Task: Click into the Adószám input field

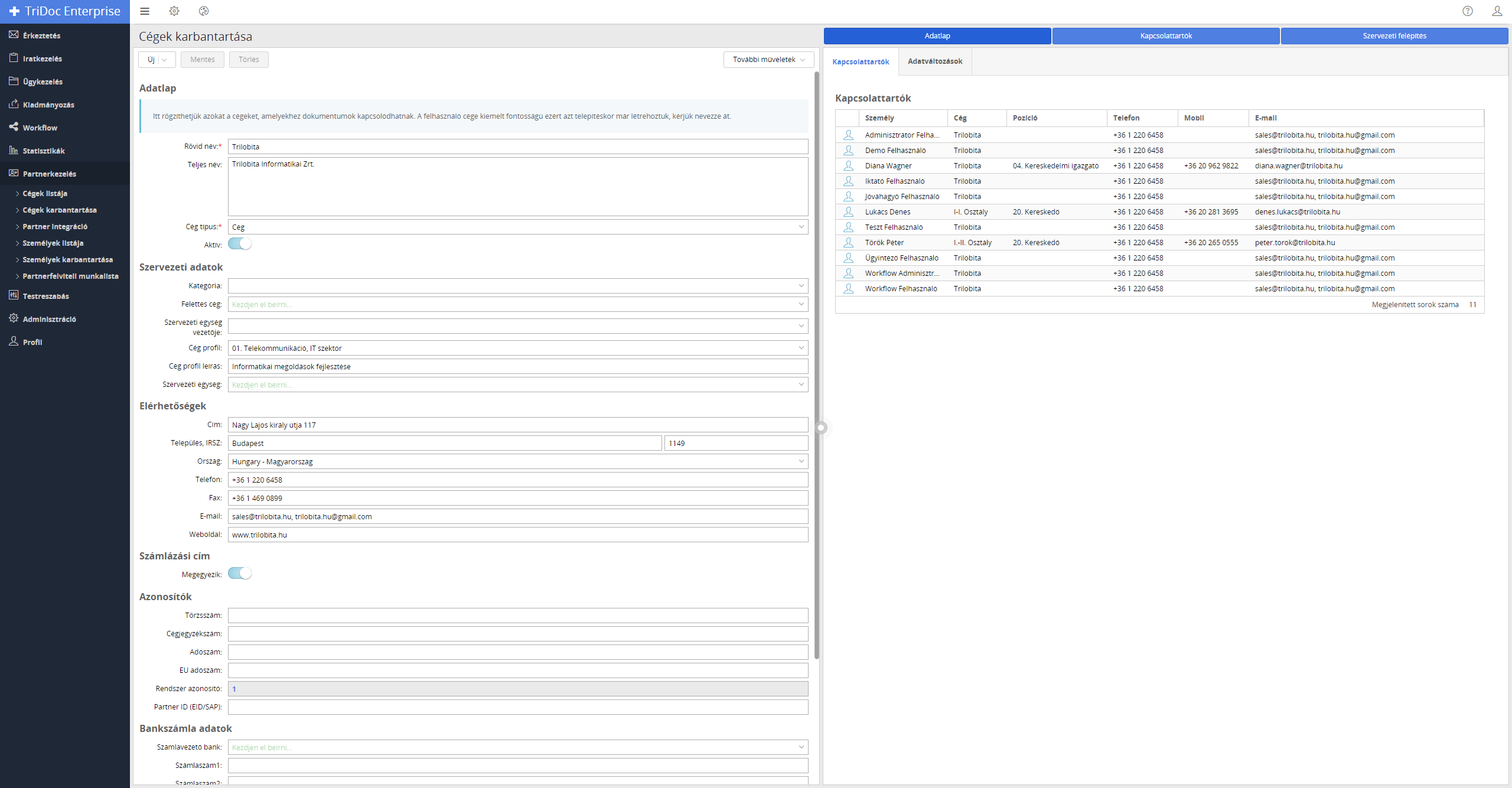Action: point(517,652)
